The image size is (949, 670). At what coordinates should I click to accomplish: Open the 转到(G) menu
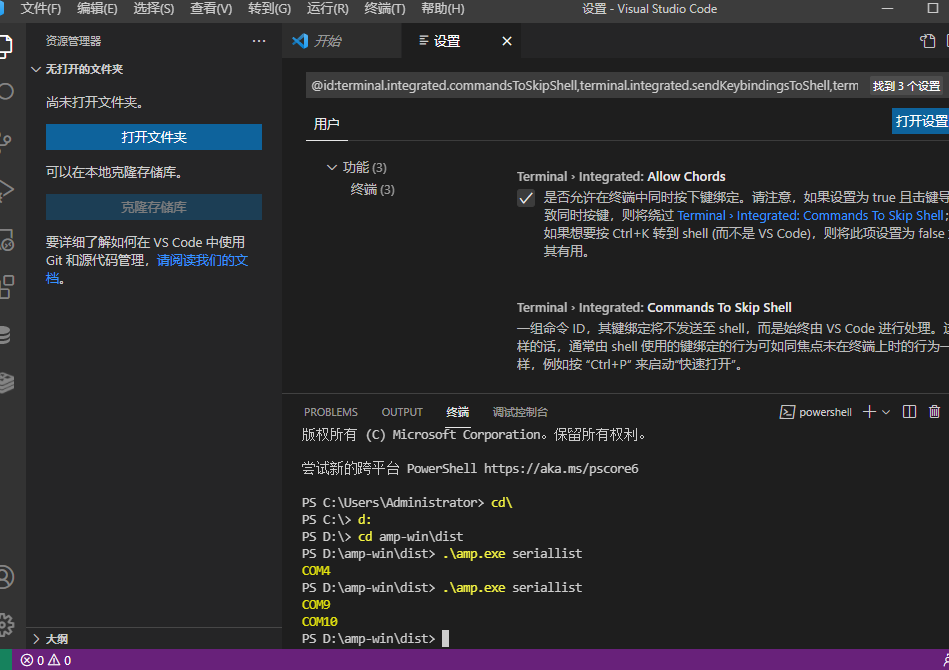269,8
